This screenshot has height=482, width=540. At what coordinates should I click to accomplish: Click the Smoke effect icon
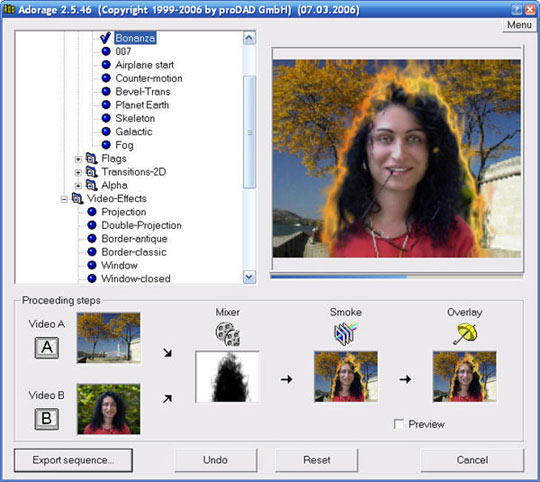point(345,334)
